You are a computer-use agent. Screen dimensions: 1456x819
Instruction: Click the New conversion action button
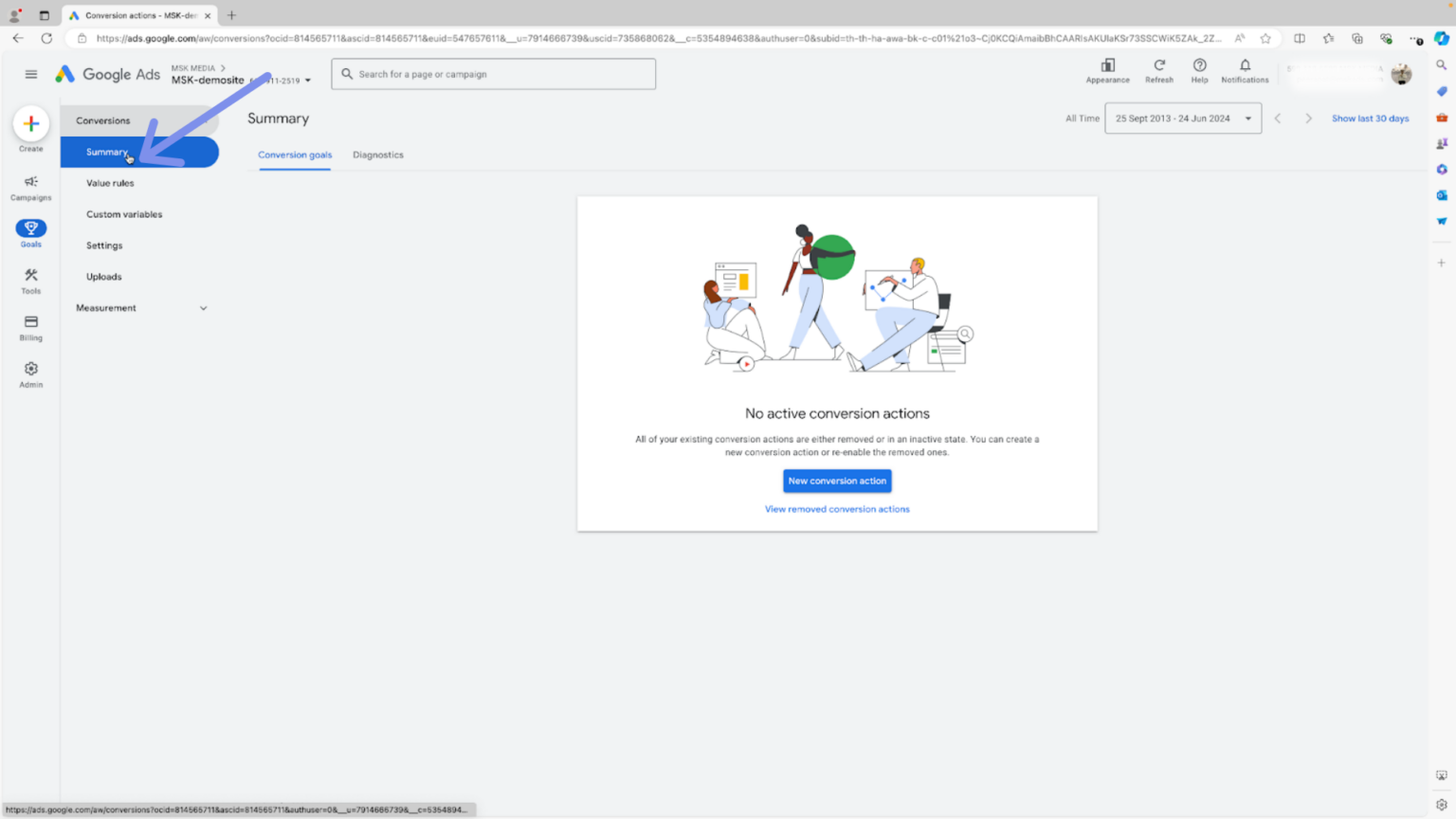pyautogui.click(x=837, y=481)
